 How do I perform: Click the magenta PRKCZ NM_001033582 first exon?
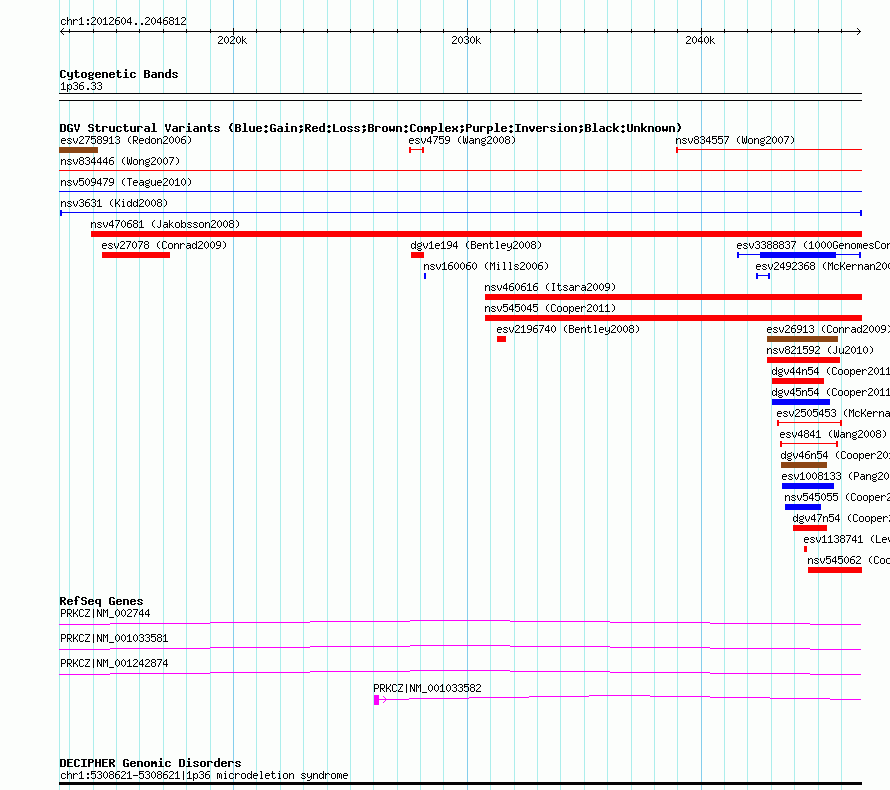[x=376, y=700]
